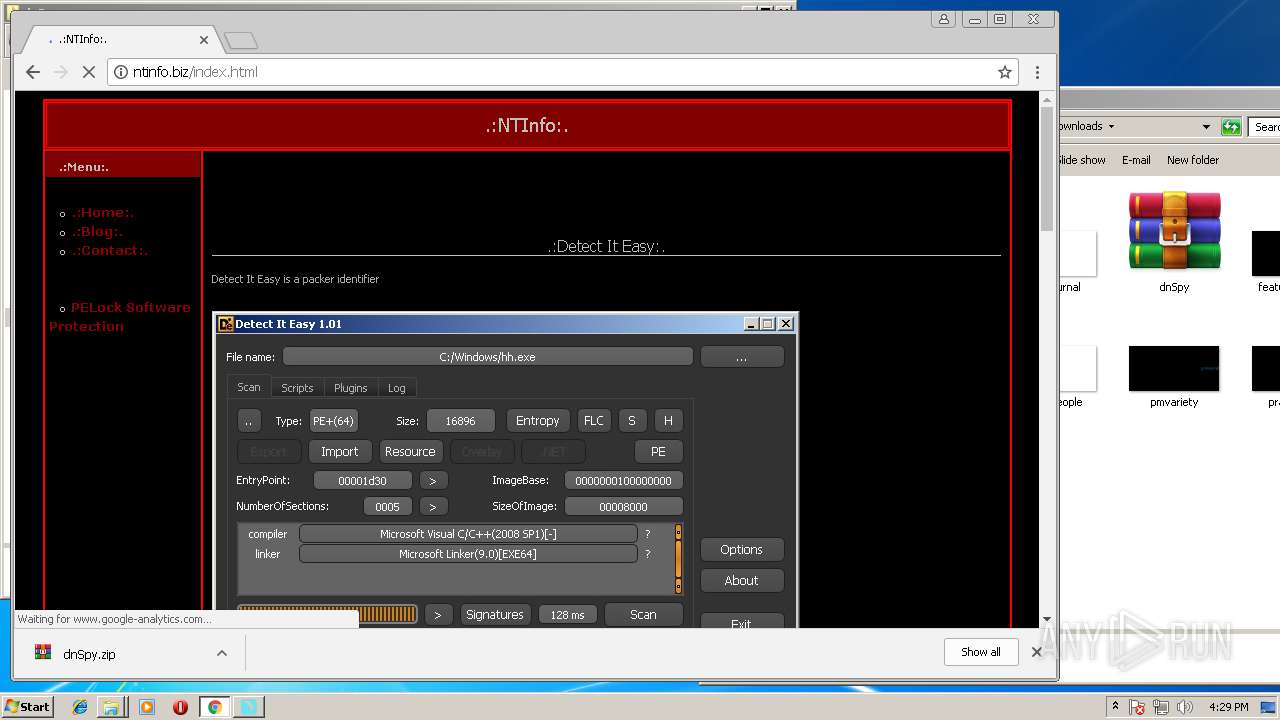Click the ? beside the compiler result

(x=647, y=534)
